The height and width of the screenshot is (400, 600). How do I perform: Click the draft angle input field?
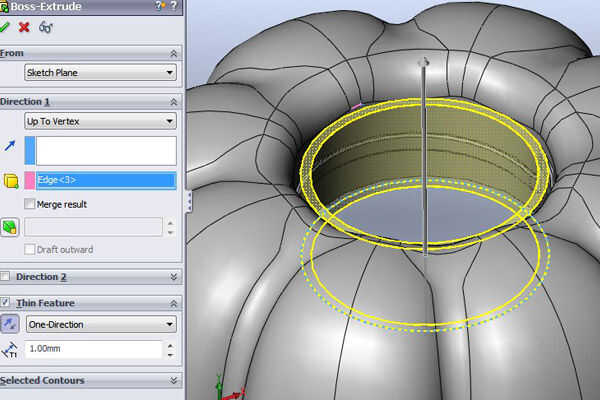click(x=93, y=227)
